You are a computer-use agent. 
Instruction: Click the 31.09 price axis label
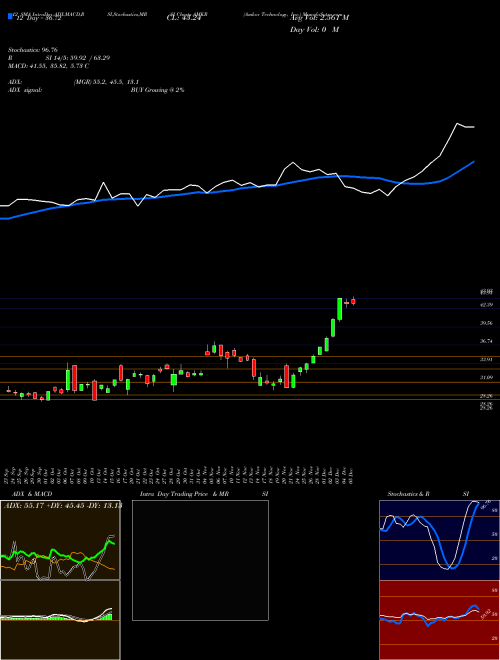pyautogui.click(x=486, y=378)
